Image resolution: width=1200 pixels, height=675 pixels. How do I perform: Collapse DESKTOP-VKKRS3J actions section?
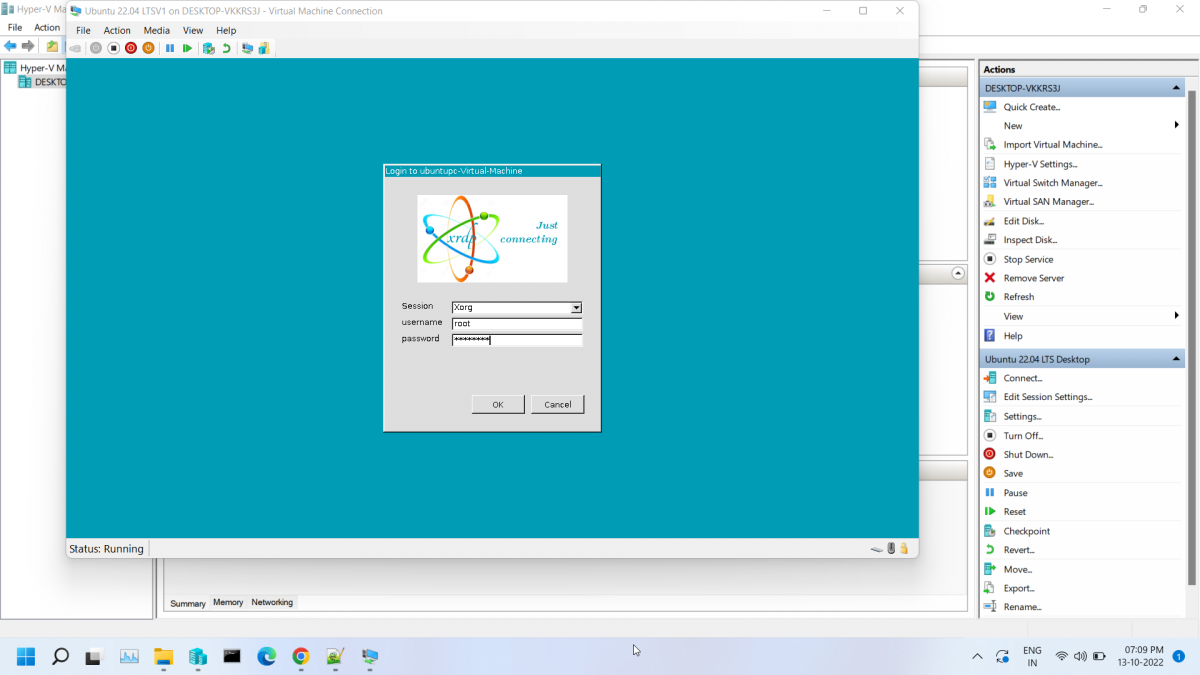pos(1176,88)
